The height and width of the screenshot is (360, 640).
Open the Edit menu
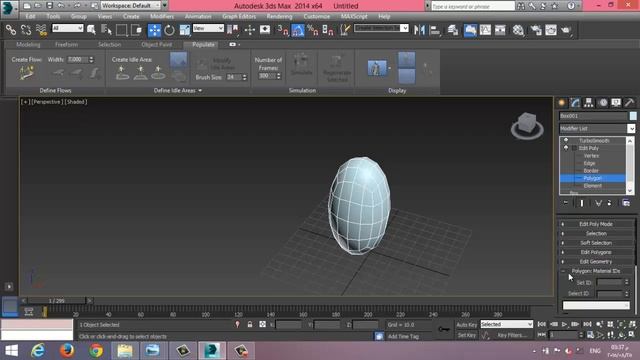(30, 16)
